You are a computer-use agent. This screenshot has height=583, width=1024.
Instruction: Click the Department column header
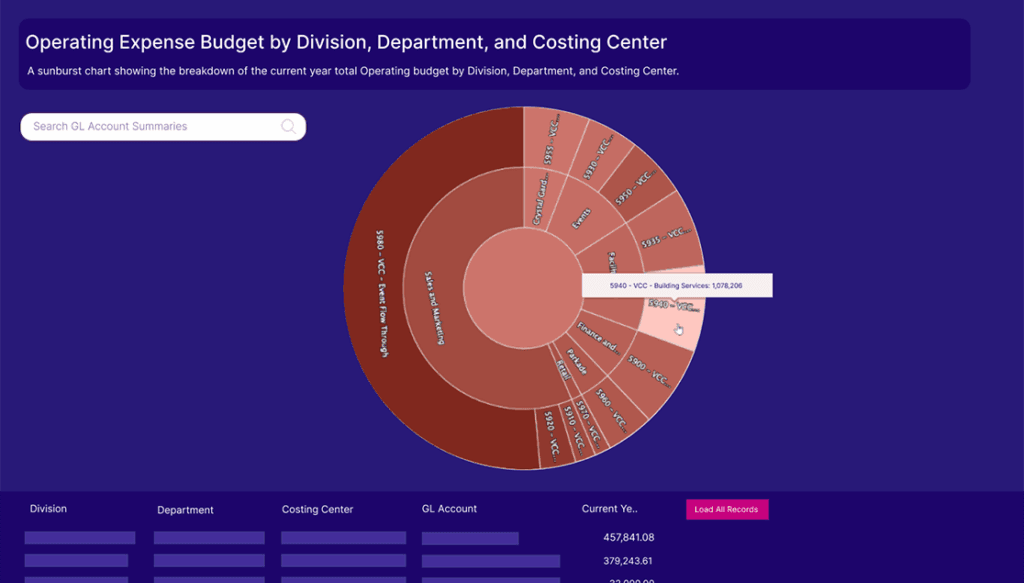point(185,510)
